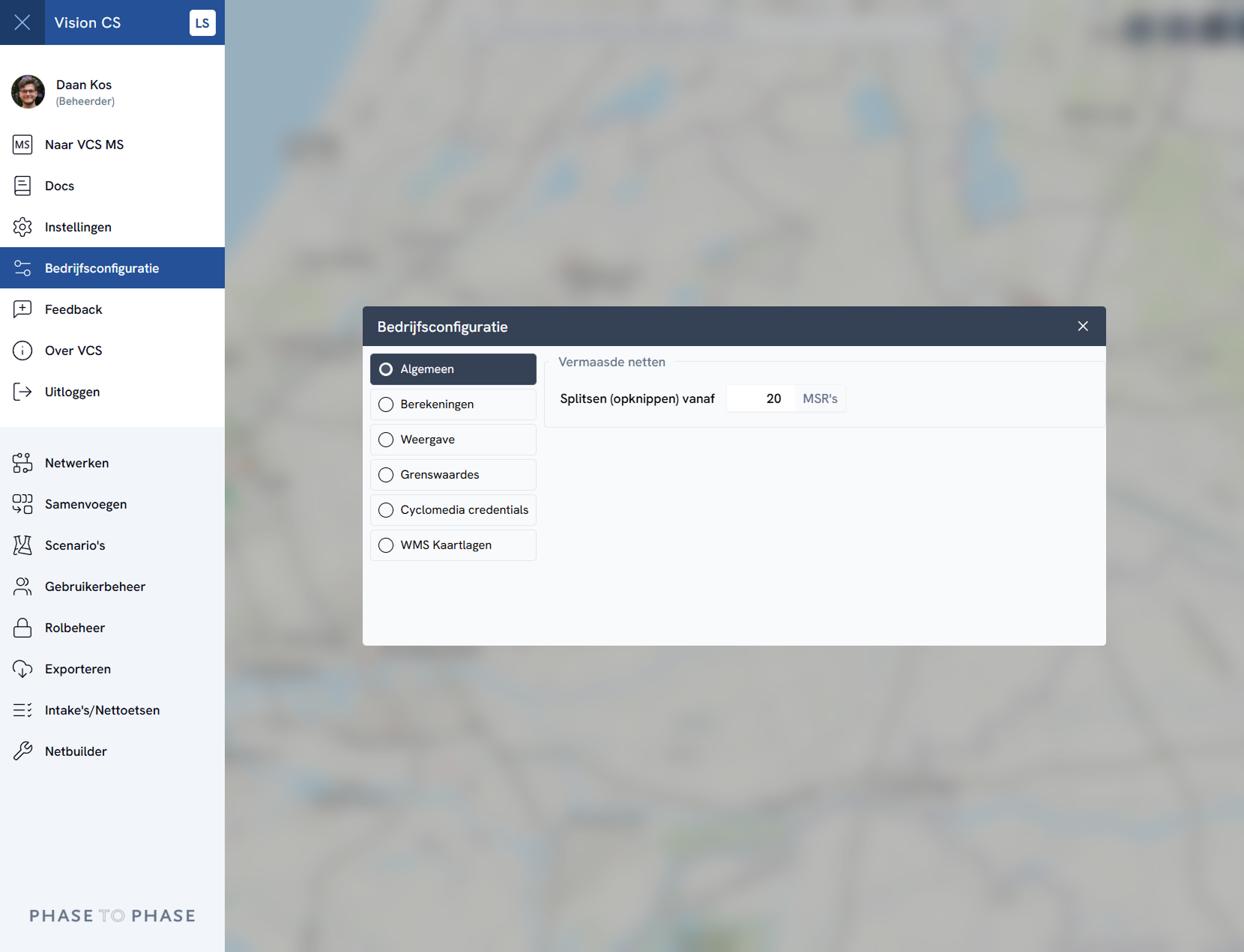Screen dimensions: 1244x952
Task: Click the Exporteren cloud download icon
Action: [22, 669]
